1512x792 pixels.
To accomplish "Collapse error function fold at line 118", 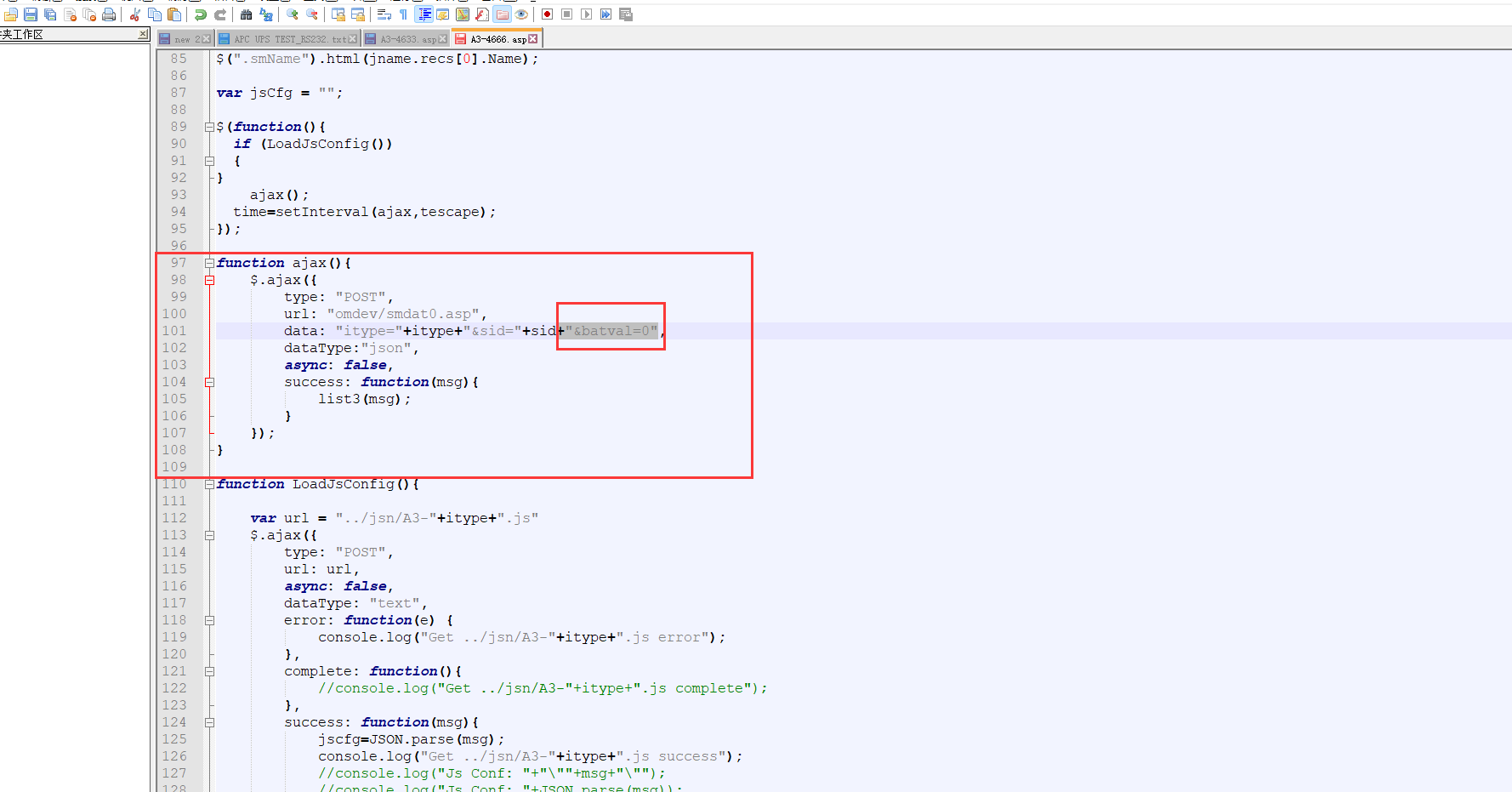I will [x=209, y=620].
